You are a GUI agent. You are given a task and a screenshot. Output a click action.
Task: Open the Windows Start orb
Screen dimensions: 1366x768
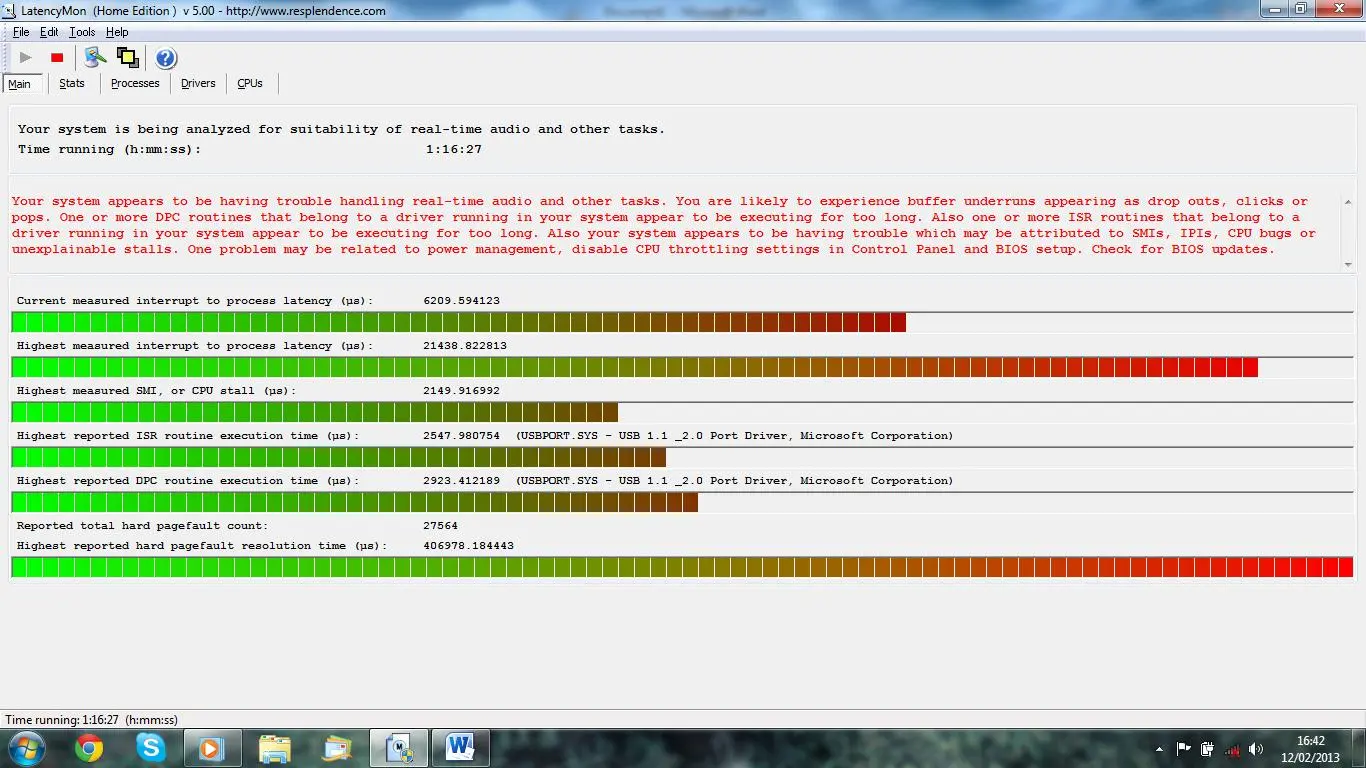point(26,747)
